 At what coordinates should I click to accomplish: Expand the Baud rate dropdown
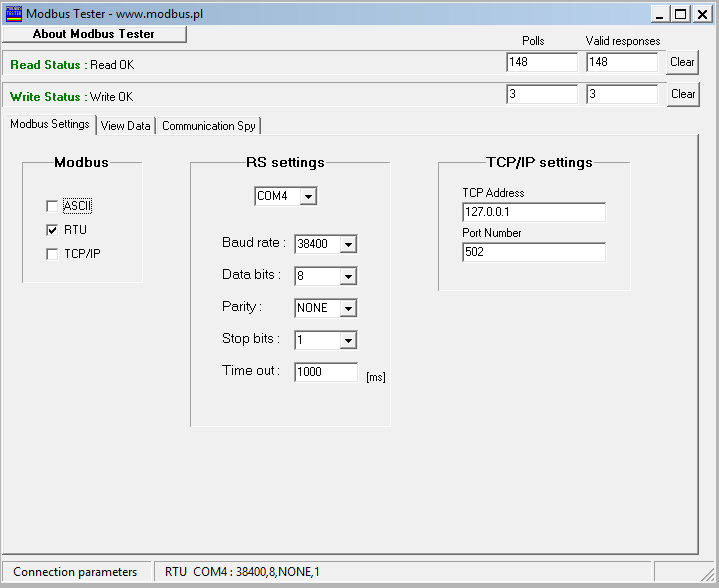click(348, 244)
